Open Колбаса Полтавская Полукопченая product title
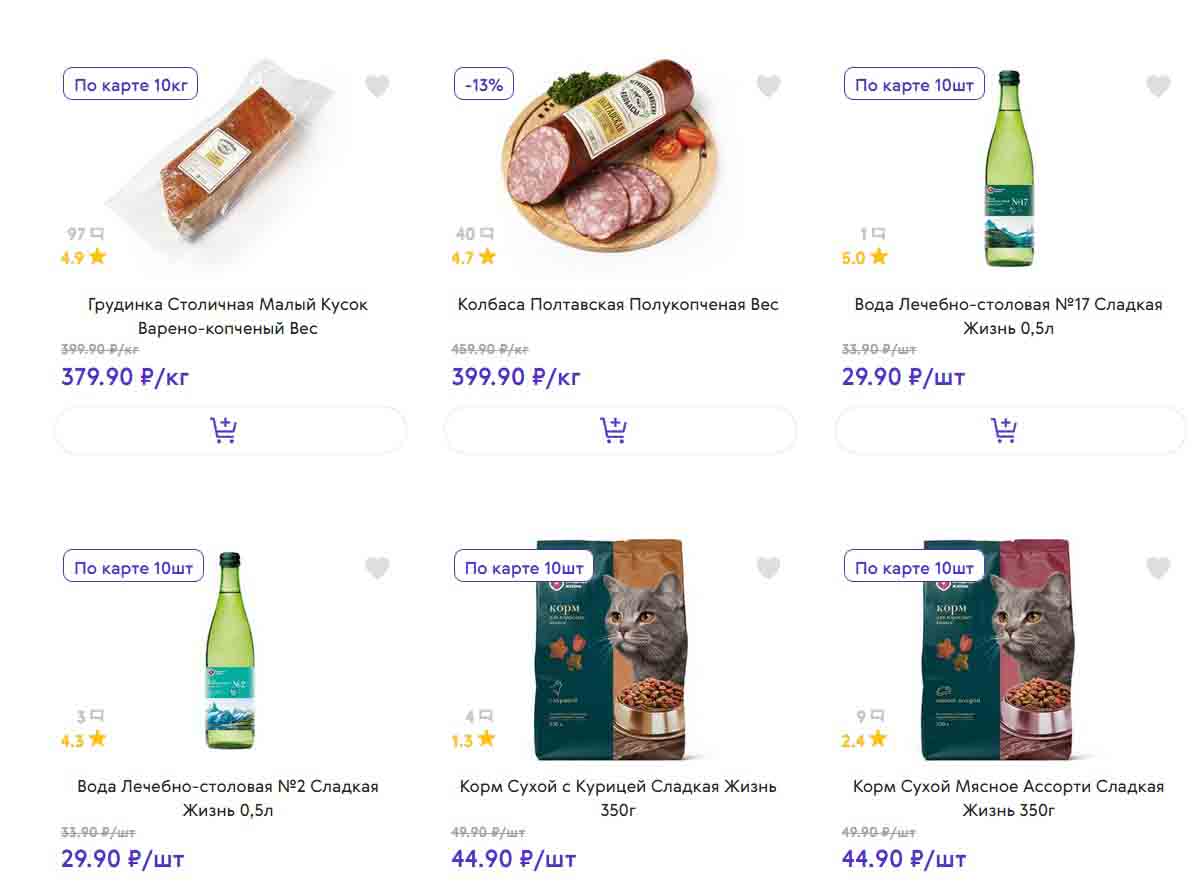1192x882 pixels. click(x=618, y=305)
